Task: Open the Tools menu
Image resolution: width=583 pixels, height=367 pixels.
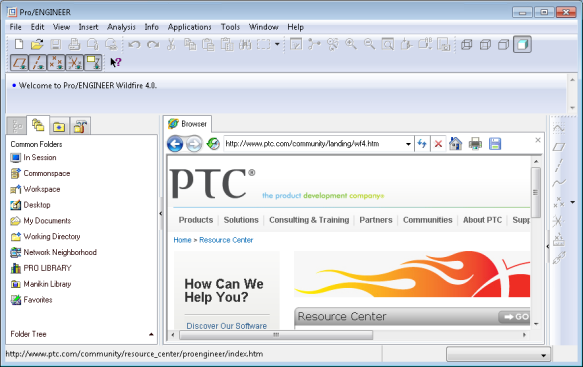Action: [230, 27]
